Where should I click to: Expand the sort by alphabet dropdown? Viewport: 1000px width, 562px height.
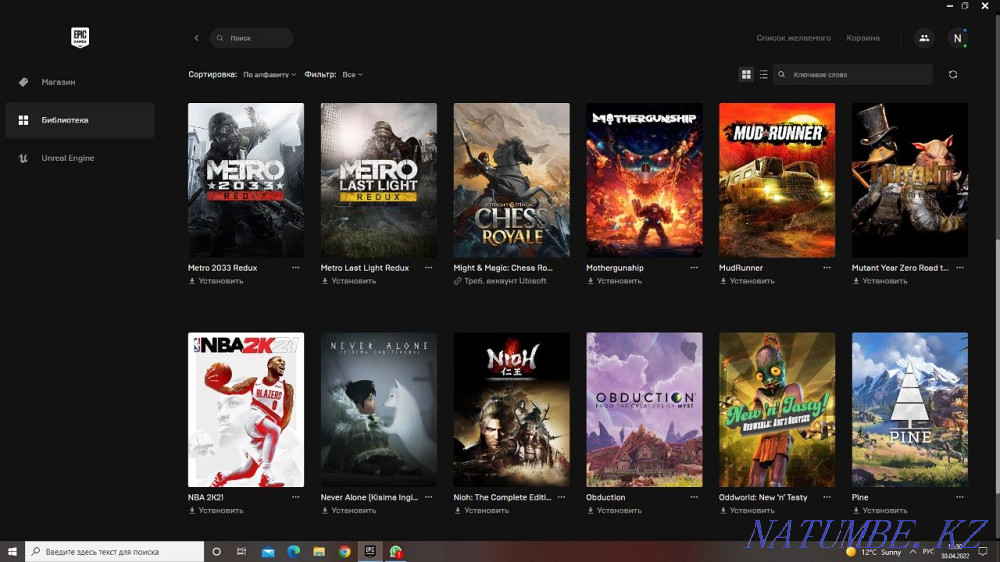[269, 75]
